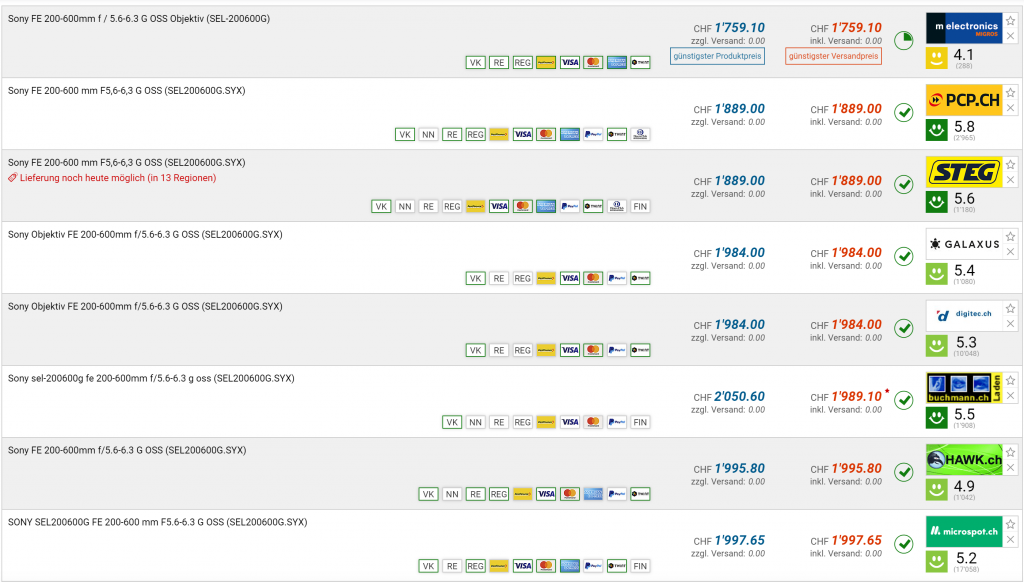Click the Galaxus shop logo
Viewport: 1024px width, 582px height.
tap(963, 243)
